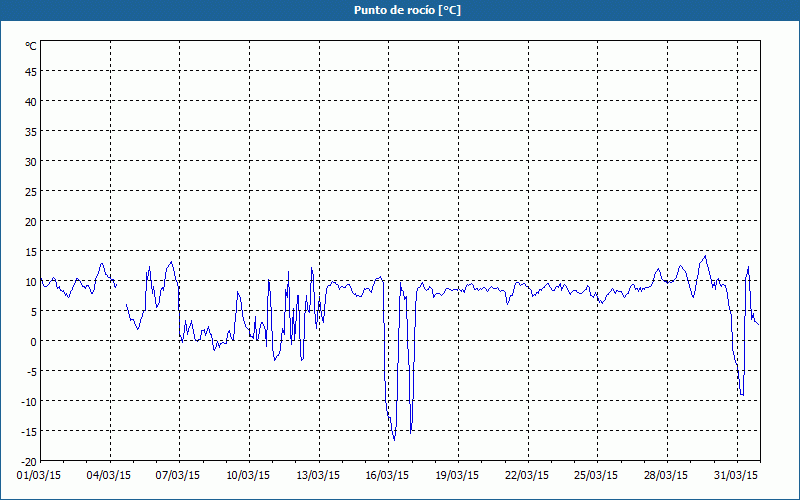Image resolution: width=800 pixels, height=500 pixels.
Task: Click the 20 value on the y-axis
Action: pyautogui.click(x=31, y=222)
